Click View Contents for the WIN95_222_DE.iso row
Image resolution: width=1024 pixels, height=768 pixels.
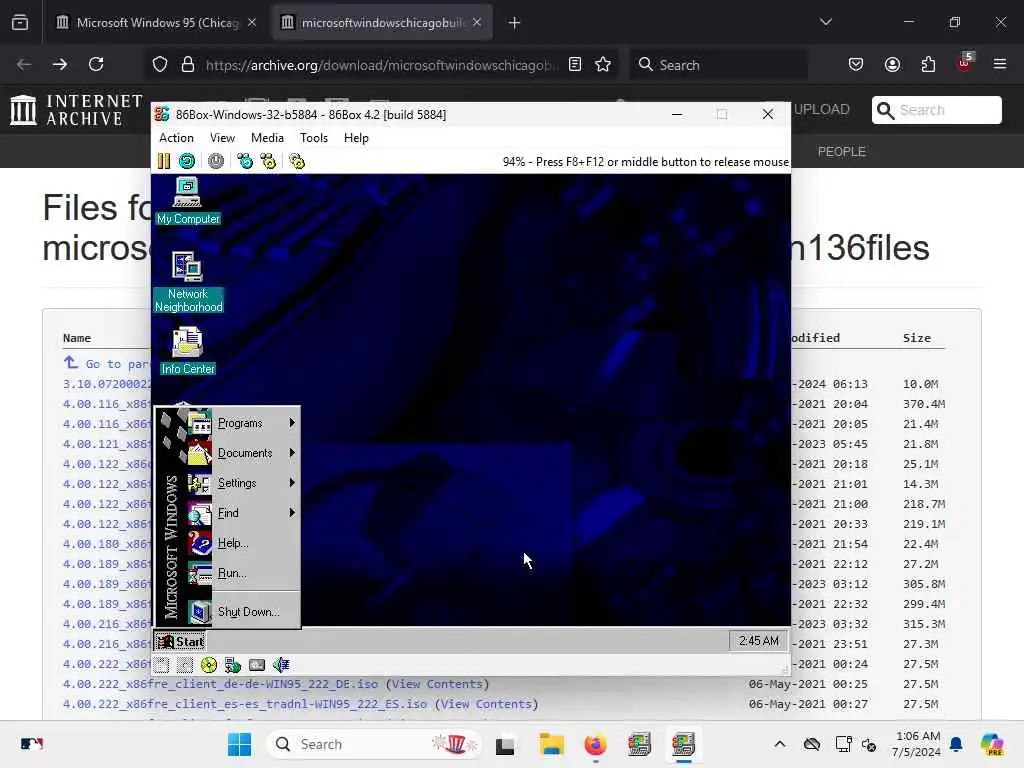click(438, 684)
